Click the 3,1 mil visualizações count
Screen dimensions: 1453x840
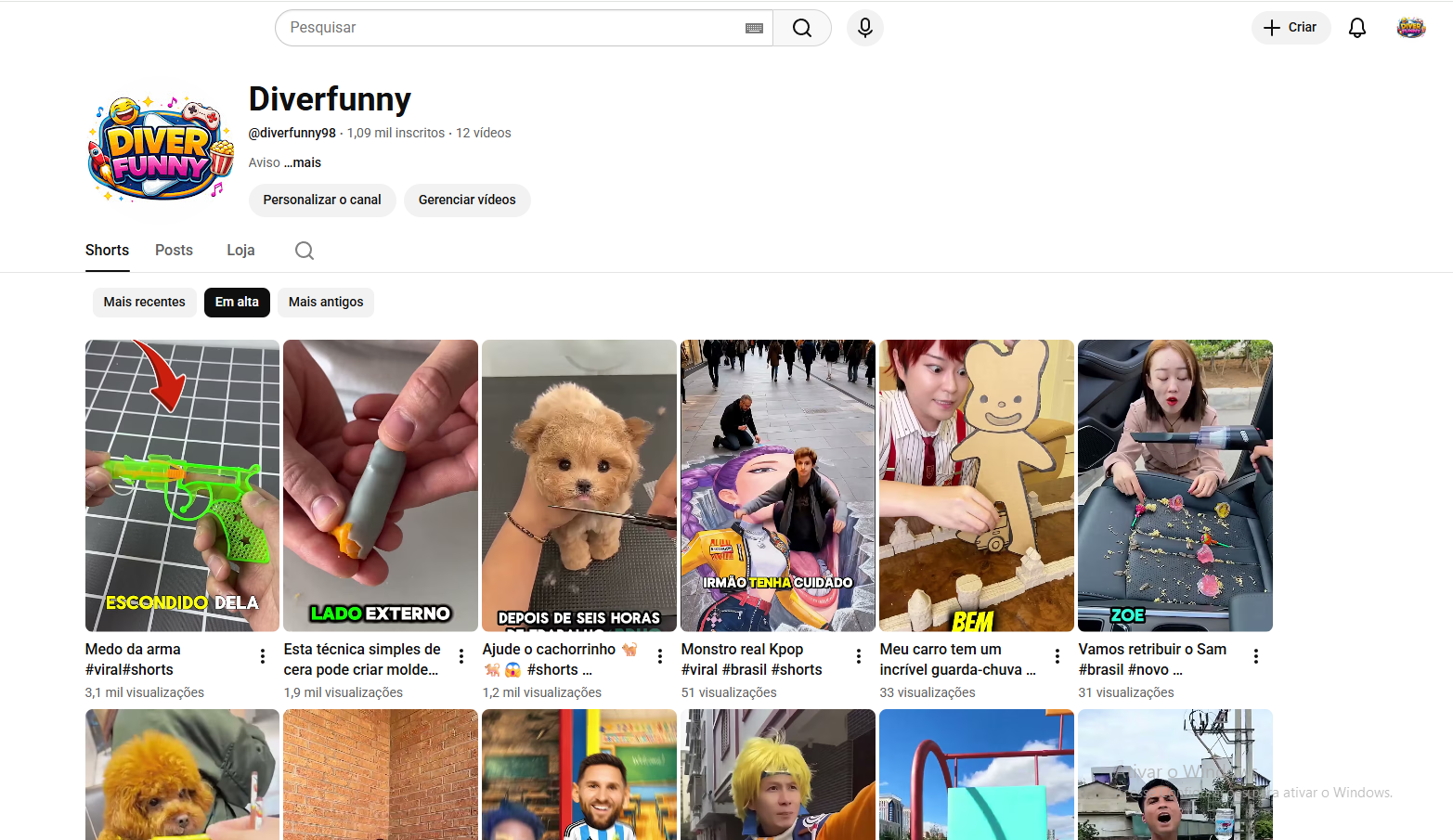pyautogui.click(x=145, y=692)
